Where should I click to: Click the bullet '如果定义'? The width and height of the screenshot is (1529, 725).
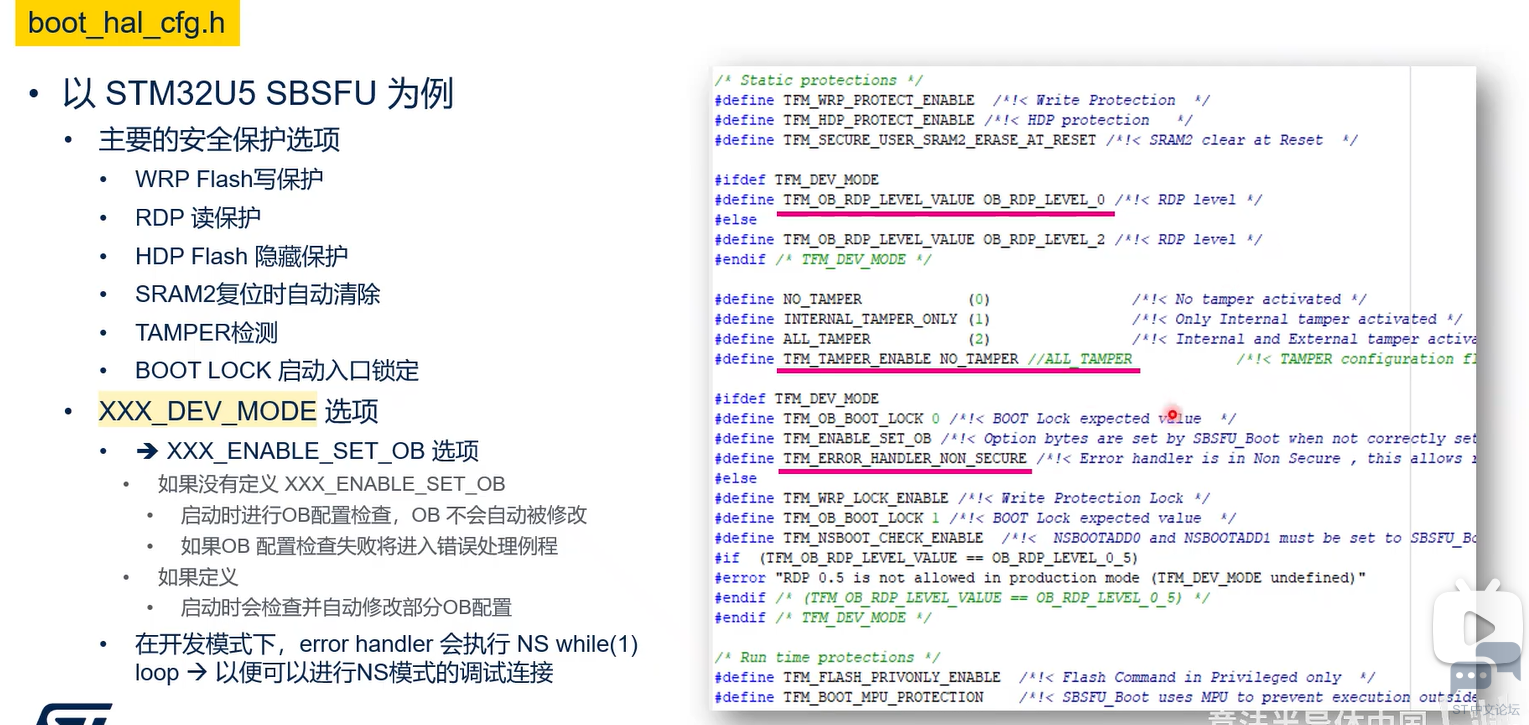pos(198,577)
